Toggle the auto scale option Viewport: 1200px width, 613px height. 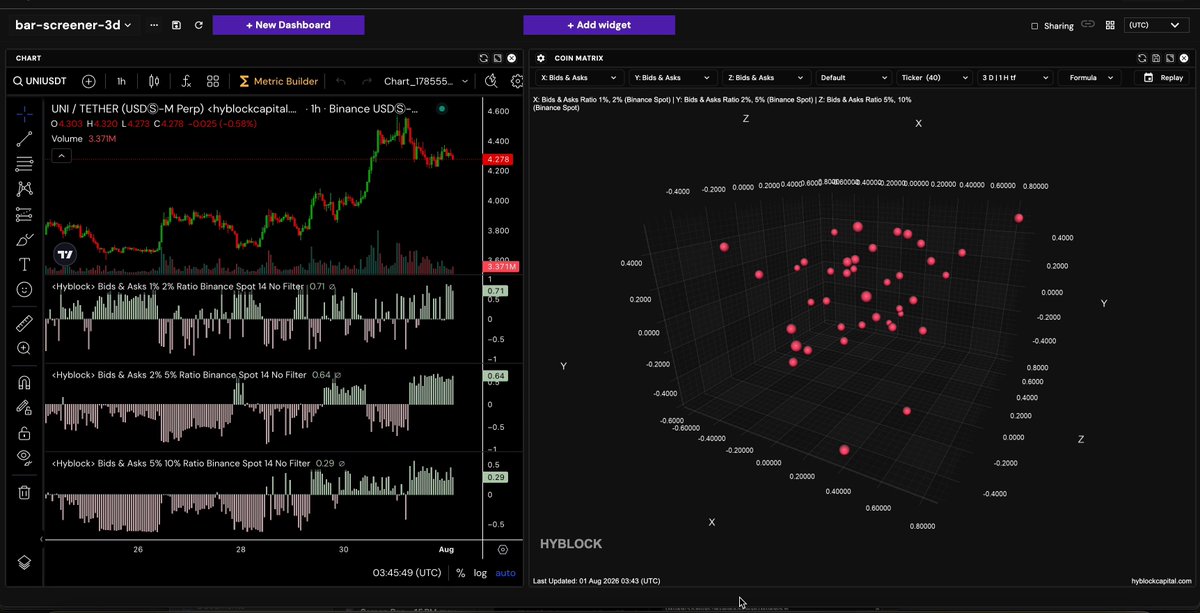coord(505,573)
